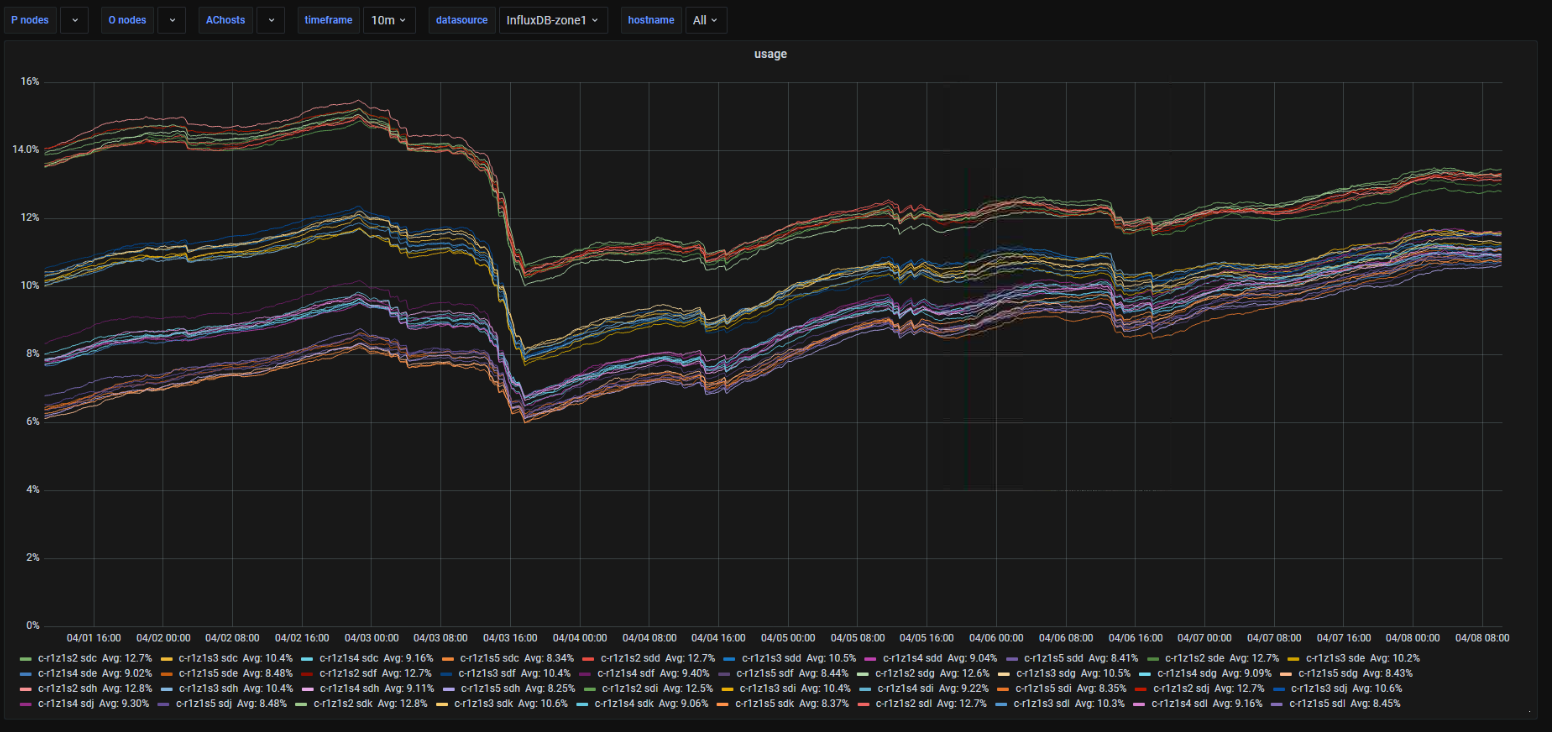Change the timeframe from 10m

(389, 20)
